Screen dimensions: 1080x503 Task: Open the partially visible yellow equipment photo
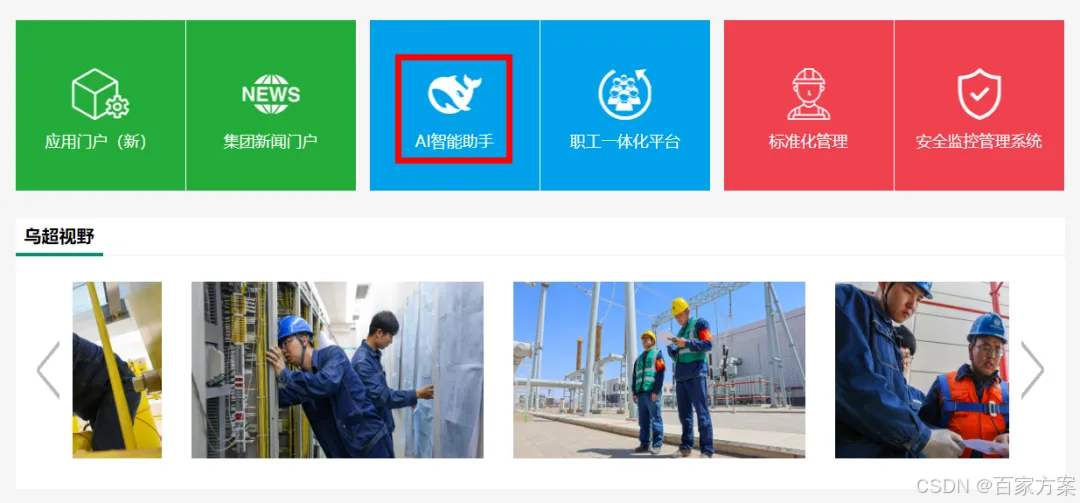coord(117,370)
